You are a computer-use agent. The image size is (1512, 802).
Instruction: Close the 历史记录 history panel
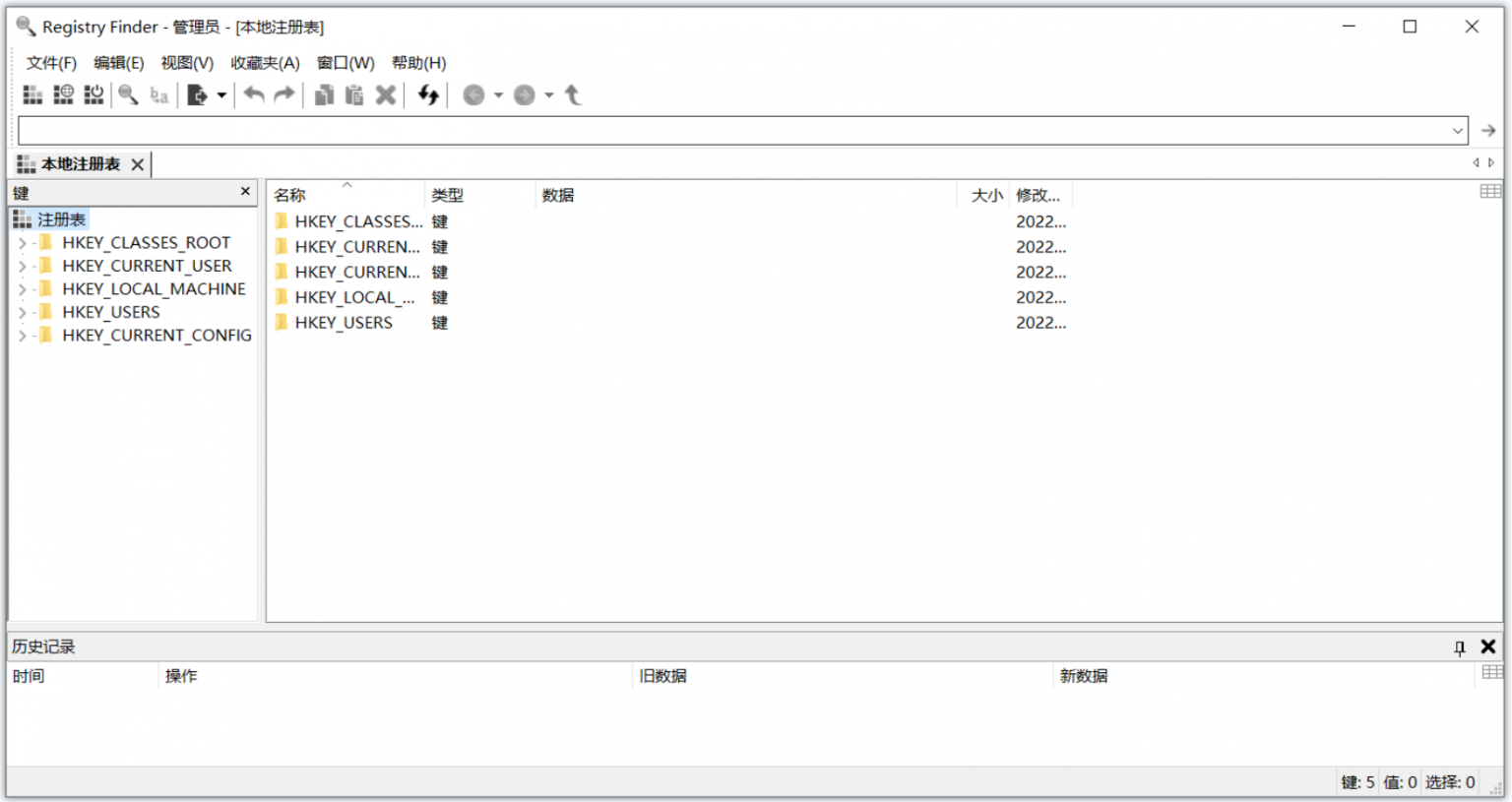point(1488,647)
